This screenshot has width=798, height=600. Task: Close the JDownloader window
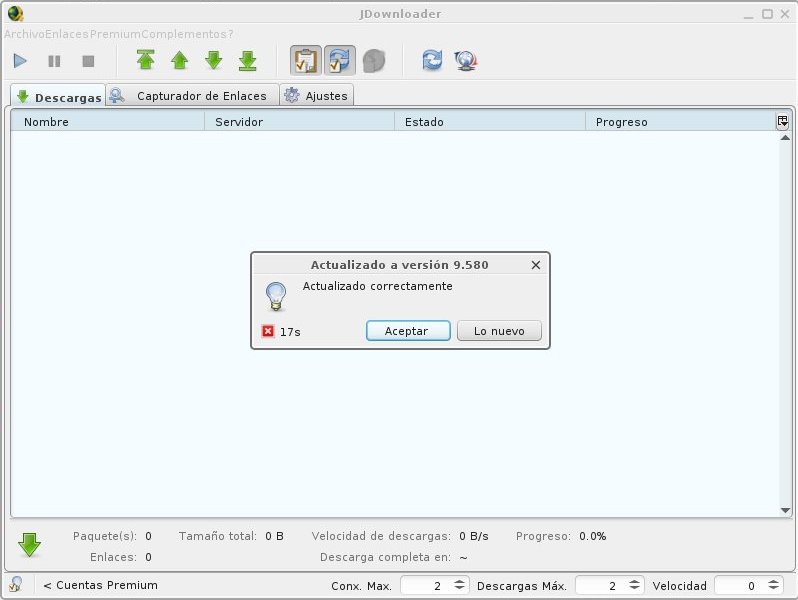(785, 14)
